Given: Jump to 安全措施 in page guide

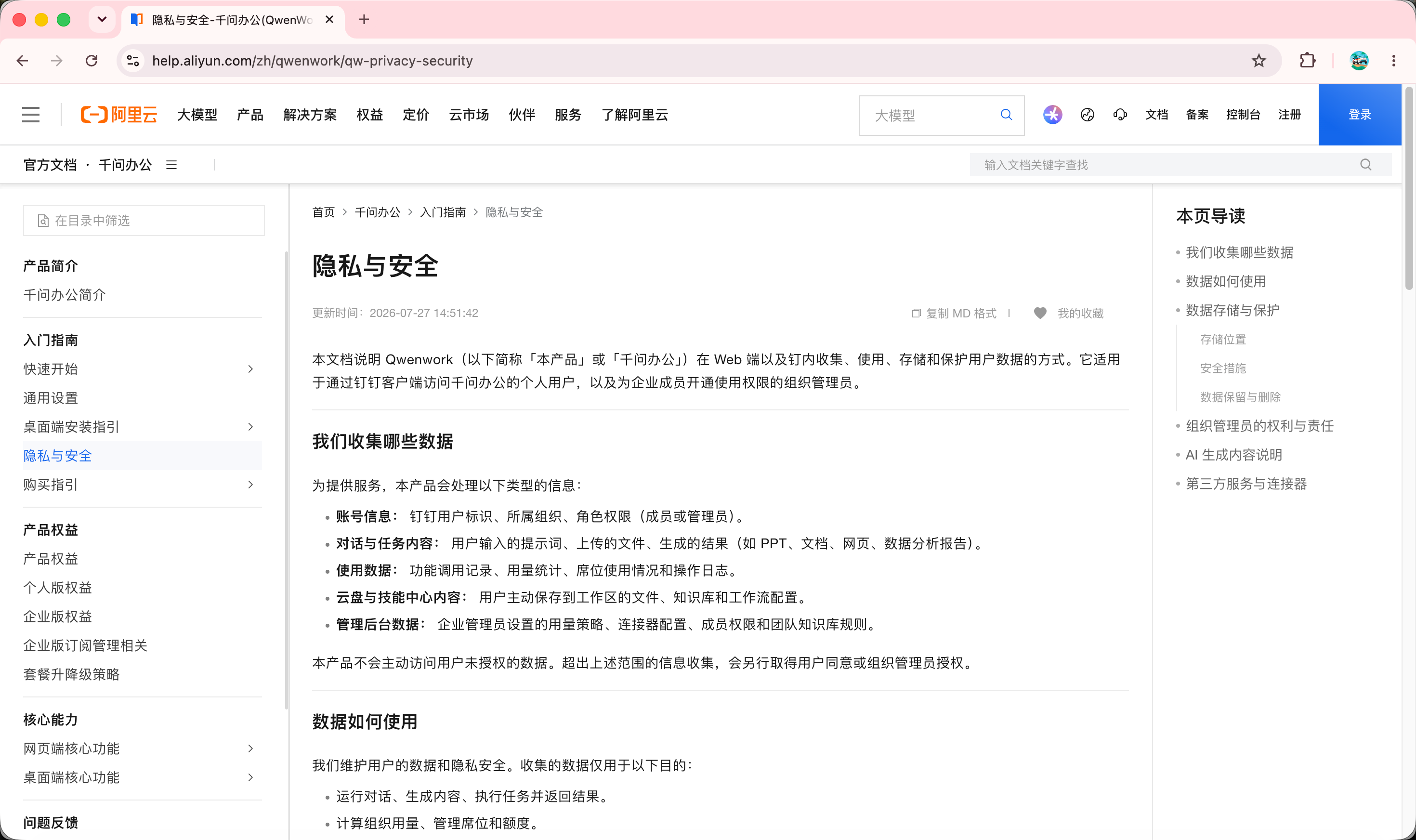Looking at the screenshot, I should (x=1223, y=368).
